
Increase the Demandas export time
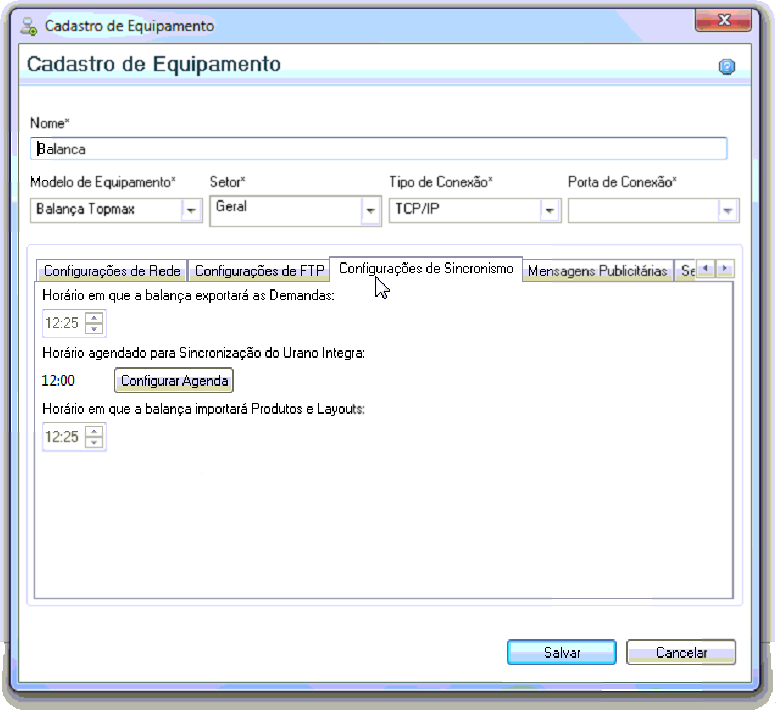94,317
